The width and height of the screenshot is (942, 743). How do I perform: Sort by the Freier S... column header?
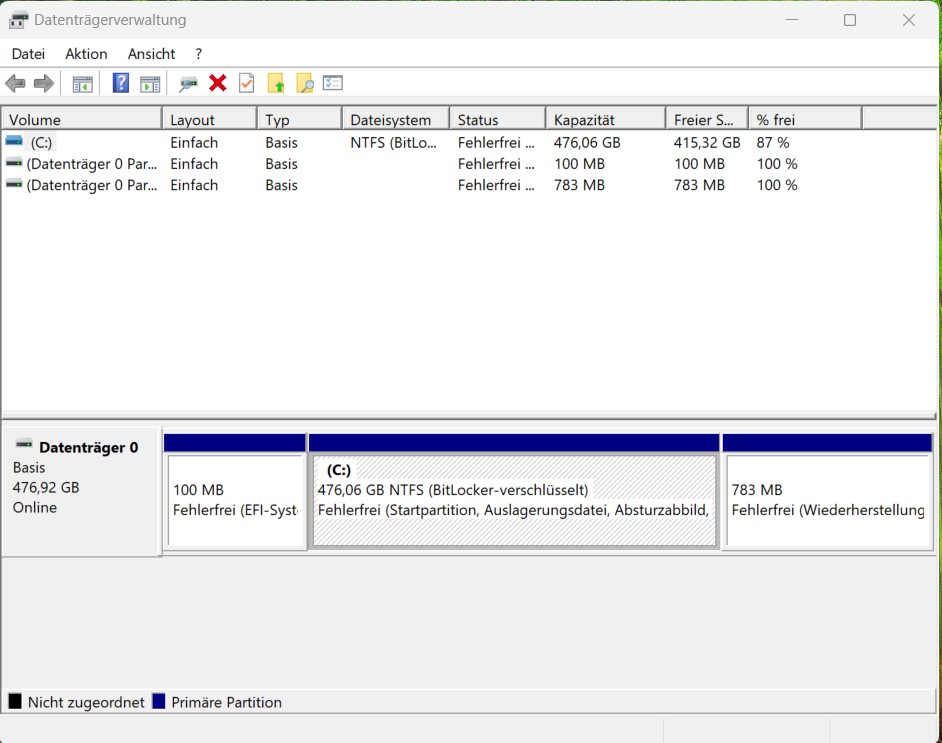(707, 120)
